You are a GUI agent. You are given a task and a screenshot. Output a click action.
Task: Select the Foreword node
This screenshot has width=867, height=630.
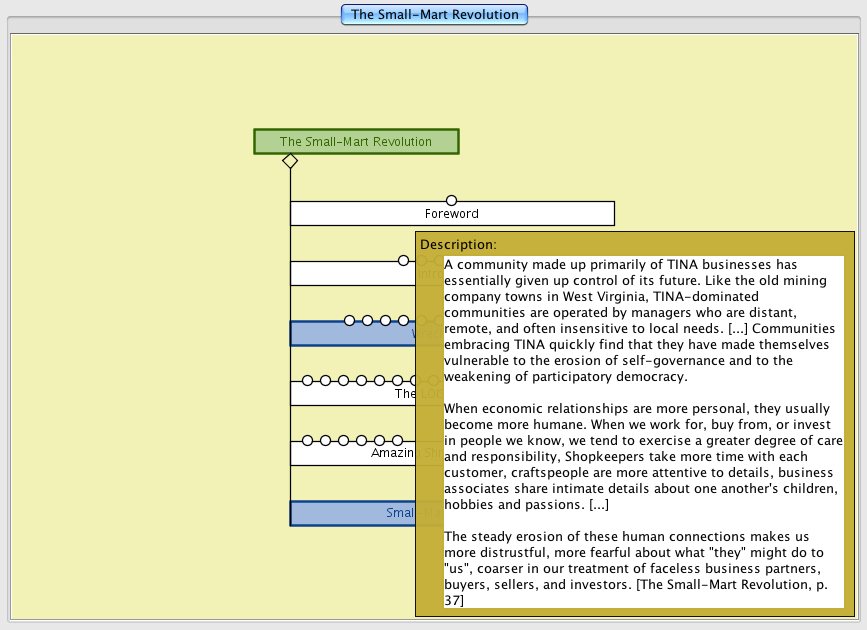(452, 214)
